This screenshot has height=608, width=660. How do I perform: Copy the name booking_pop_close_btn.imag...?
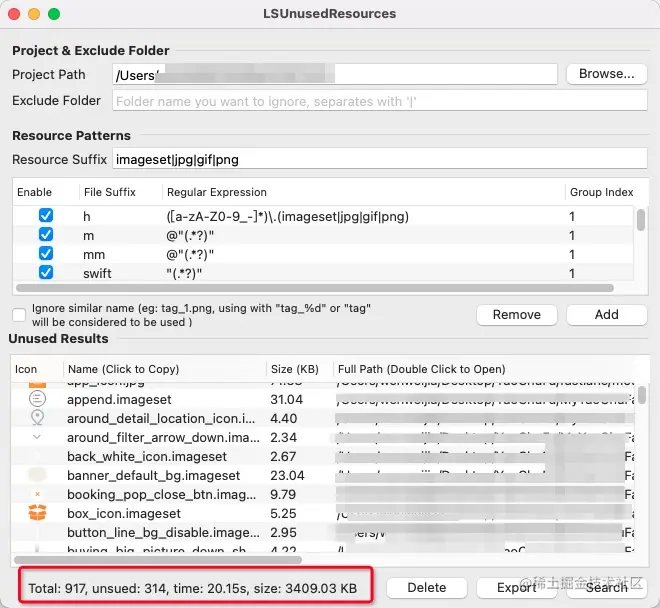(x=162, y=494)
